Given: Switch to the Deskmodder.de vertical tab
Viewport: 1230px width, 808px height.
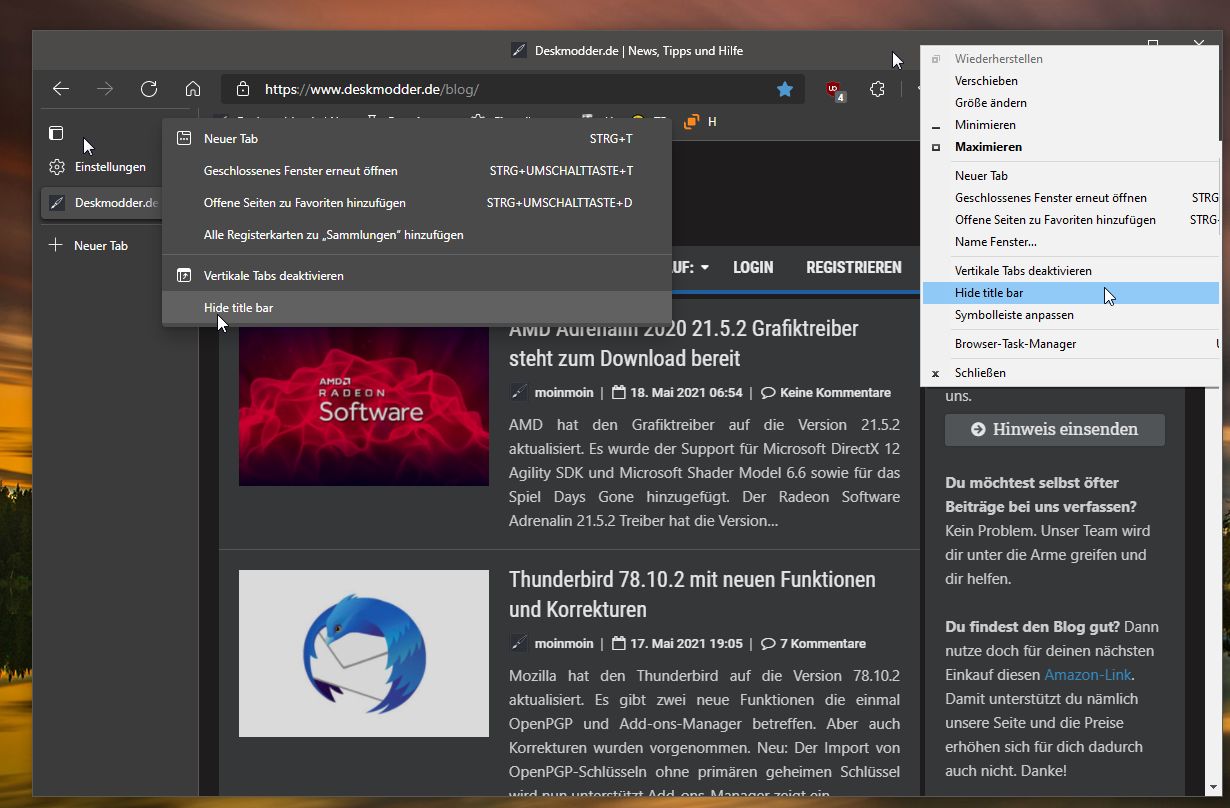Looking at the screenshot, I should pyautogui.click(x=101, y=203).
